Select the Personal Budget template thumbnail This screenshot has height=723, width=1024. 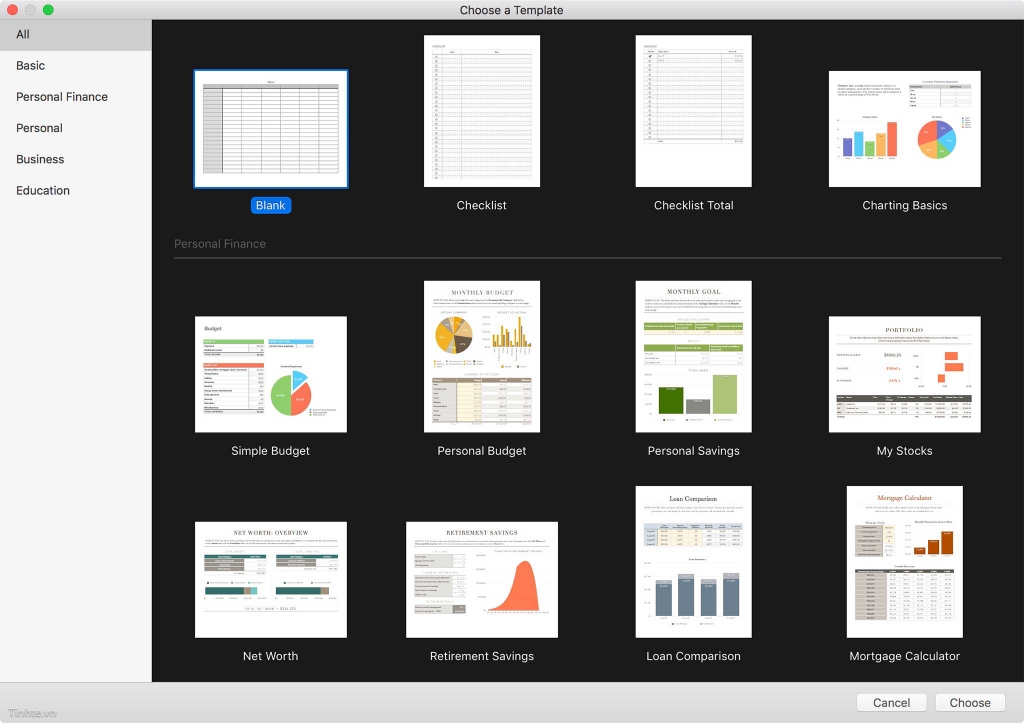click(x=482, y=357)
